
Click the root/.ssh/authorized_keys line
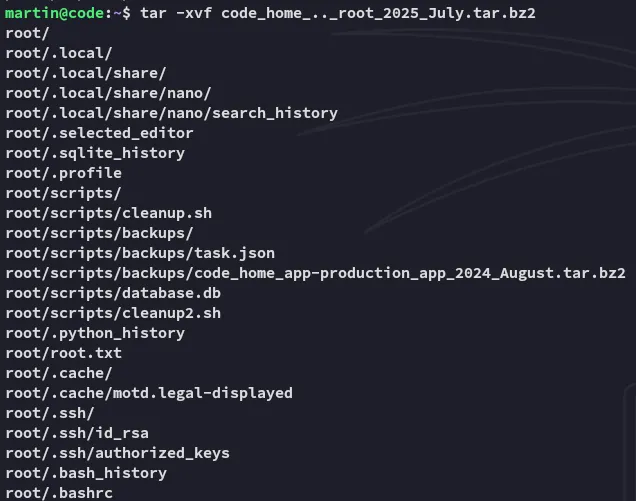point(117,453)
